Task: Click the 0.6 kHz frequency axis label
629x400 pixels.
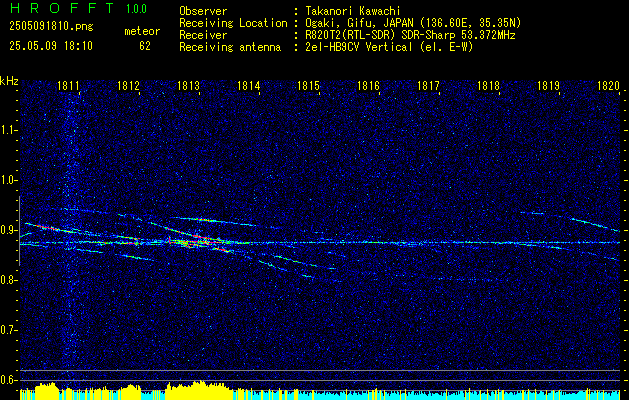Action: click(9, 380)
